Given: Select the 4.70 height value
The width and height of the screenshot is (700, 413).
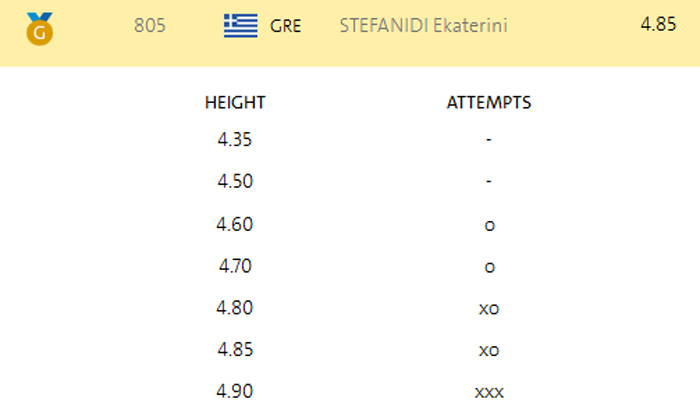Looking at the screenshot, I should (x=235, y=266).
